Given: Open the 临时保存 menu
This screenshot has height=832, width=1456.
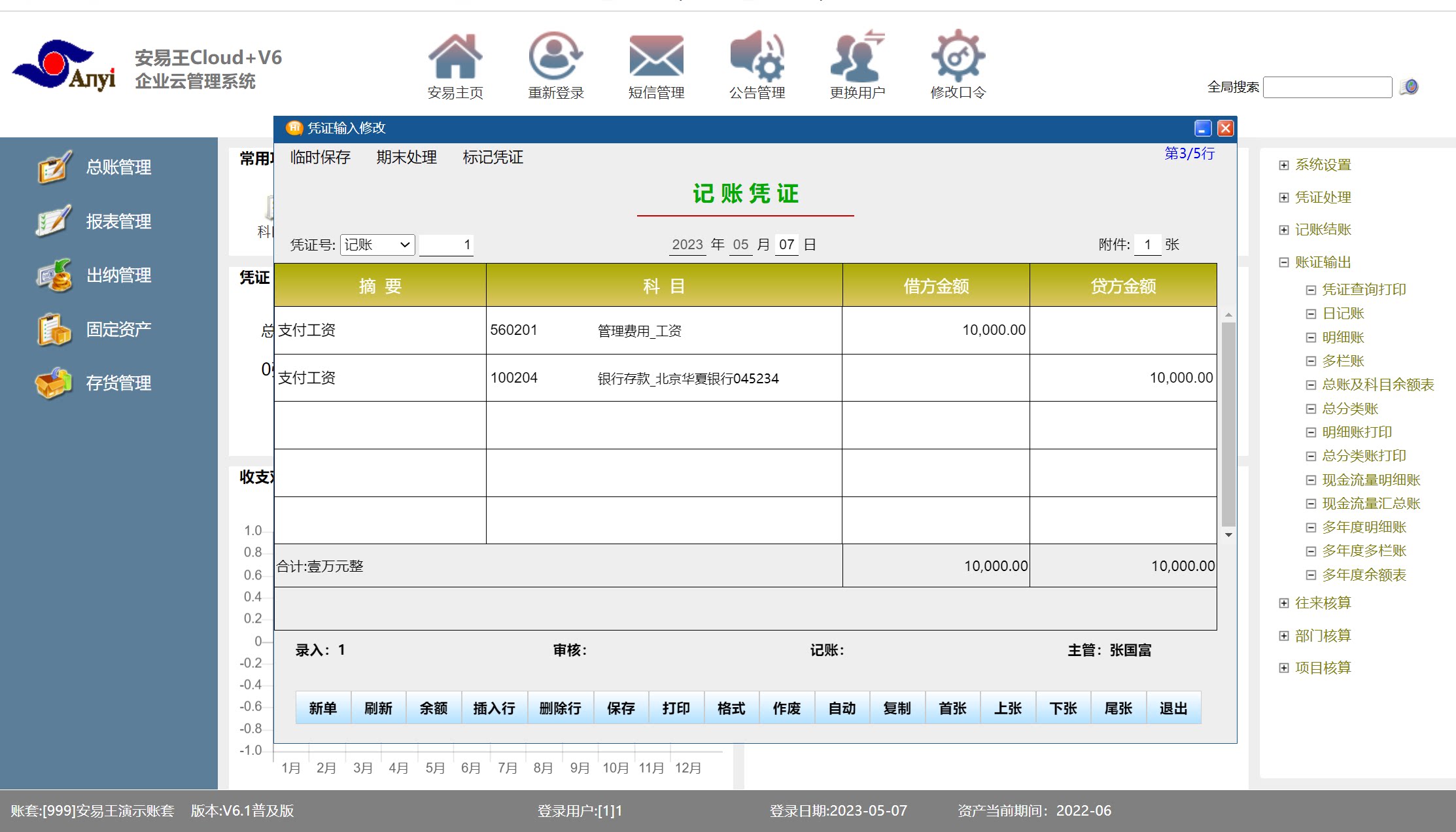Looking at the screenshot, I should [321, 157].
